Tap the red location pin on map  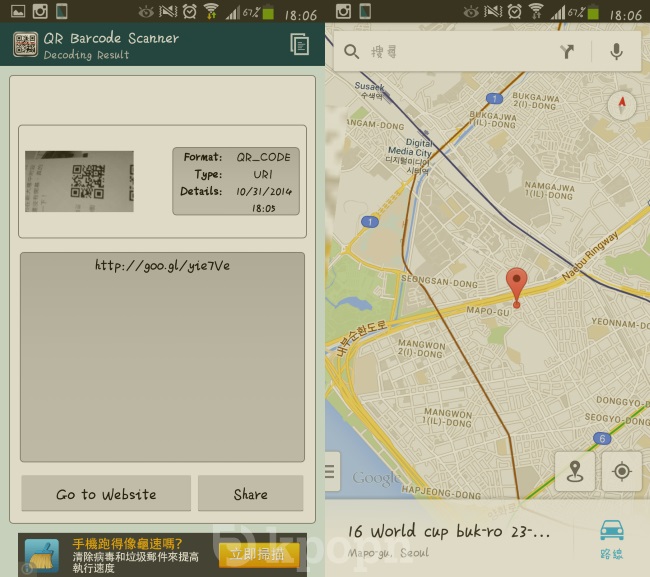click(517, 288)
